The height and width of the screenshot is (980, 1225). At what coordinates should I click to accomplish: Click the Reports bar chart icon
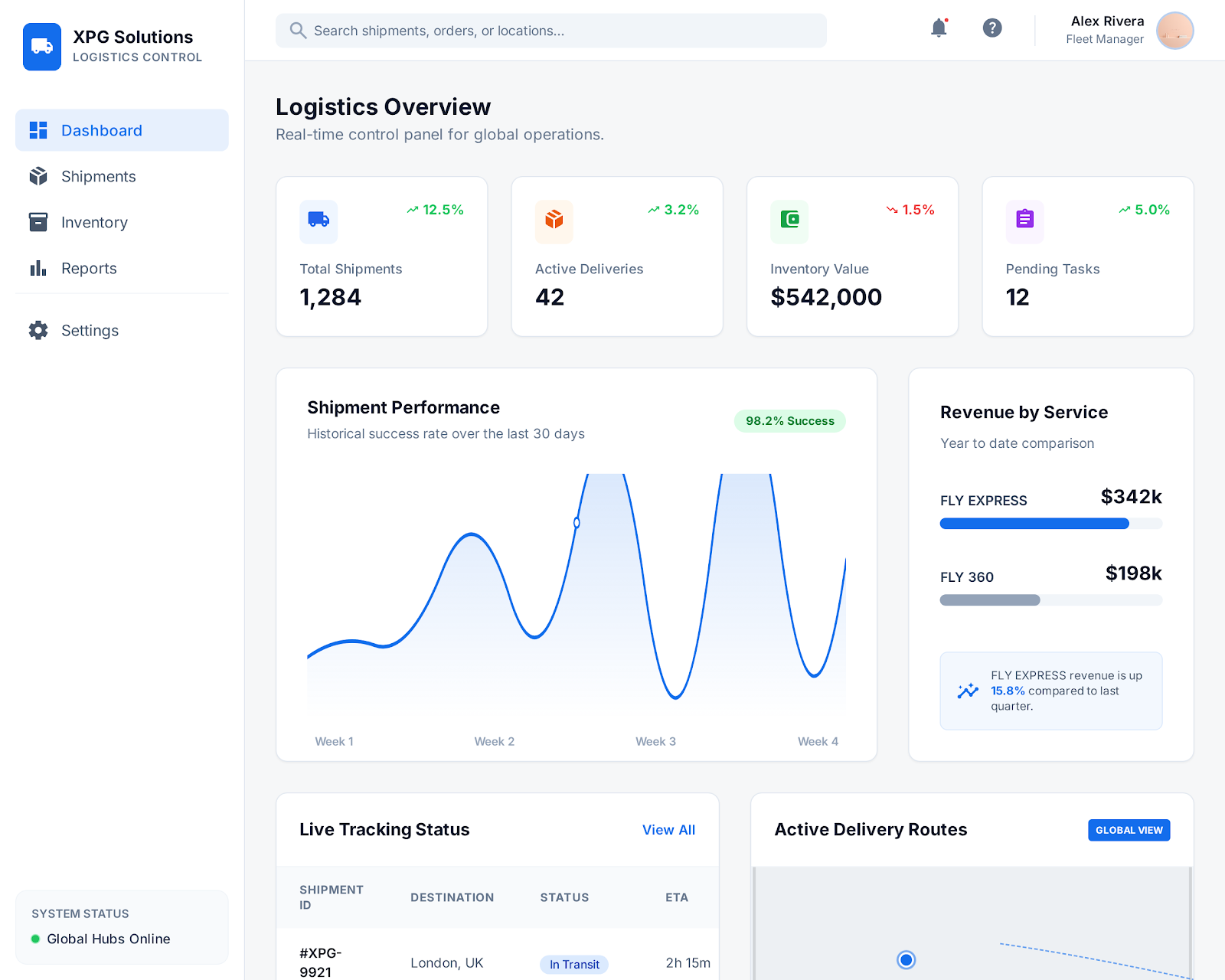38,268
